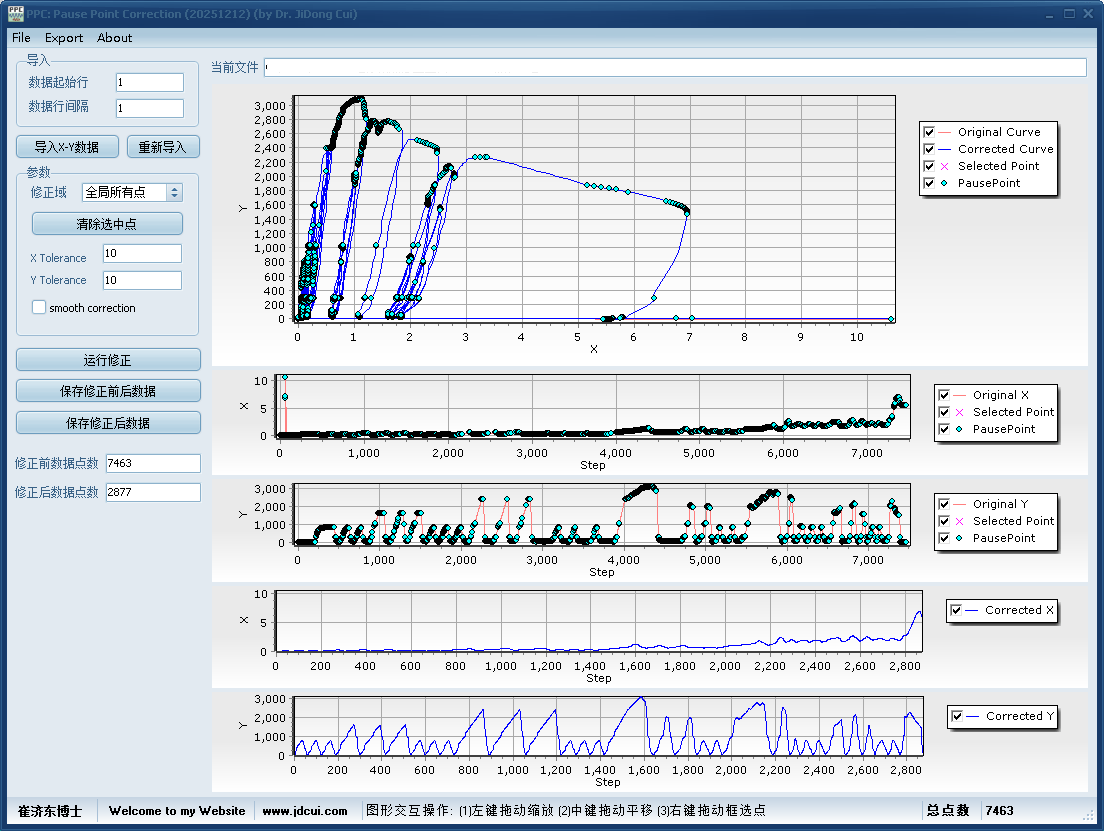Click the cyan PausePoint diamond in main chart legend
The width and height of the screenshot is (1104, 831).
point(945,183)
